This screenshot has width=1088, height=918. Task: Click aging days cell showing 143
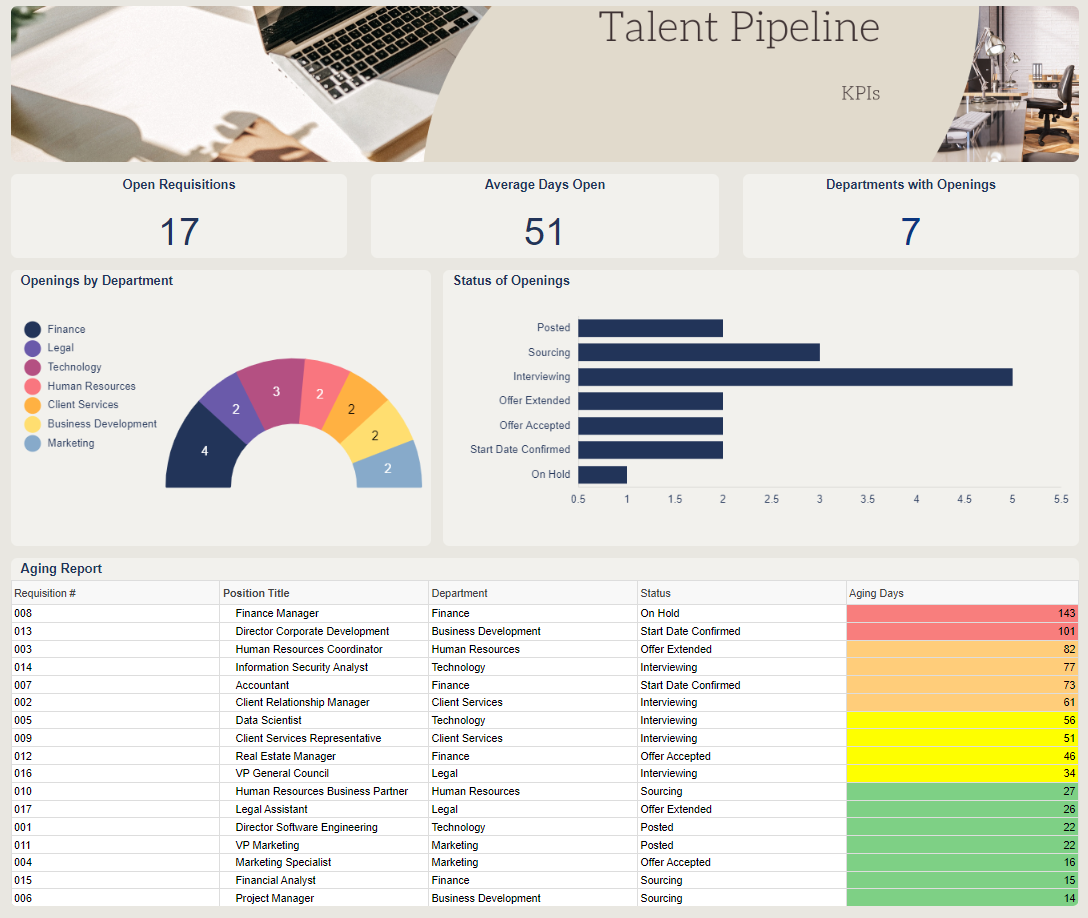click(x=962, y=613)
